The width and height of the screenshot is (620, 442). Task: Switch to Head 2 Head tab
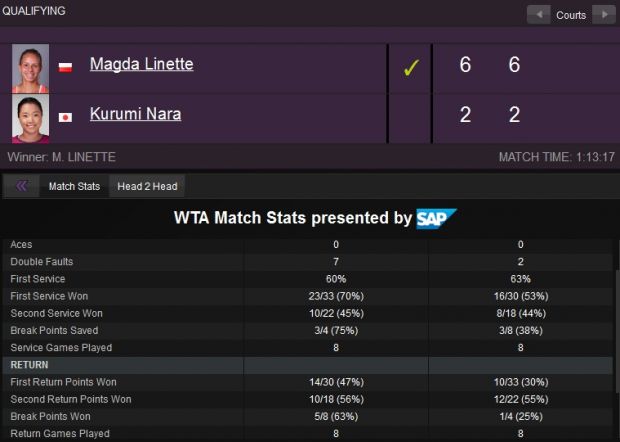click(x=147, y=186)
